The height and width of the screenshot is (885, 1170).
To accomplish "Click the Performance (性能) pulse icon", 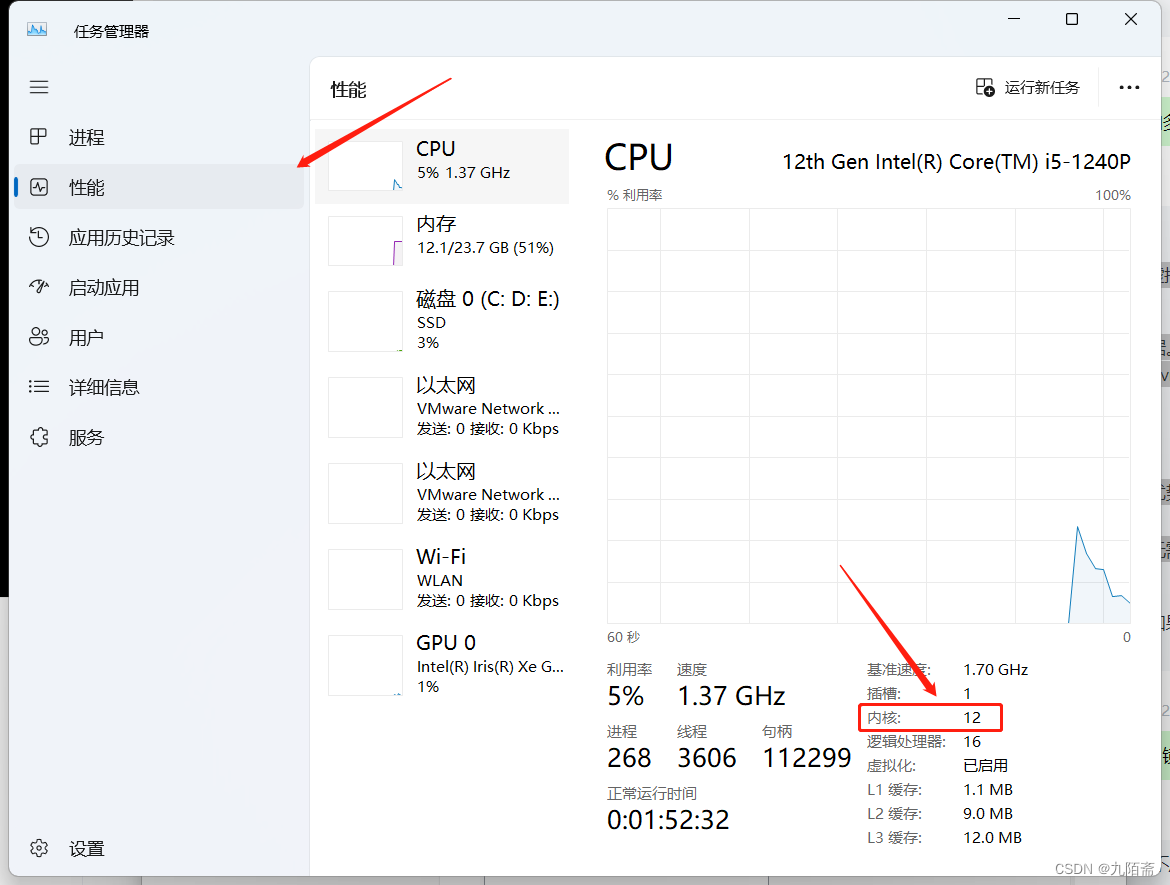I will (x=39, y=187).
